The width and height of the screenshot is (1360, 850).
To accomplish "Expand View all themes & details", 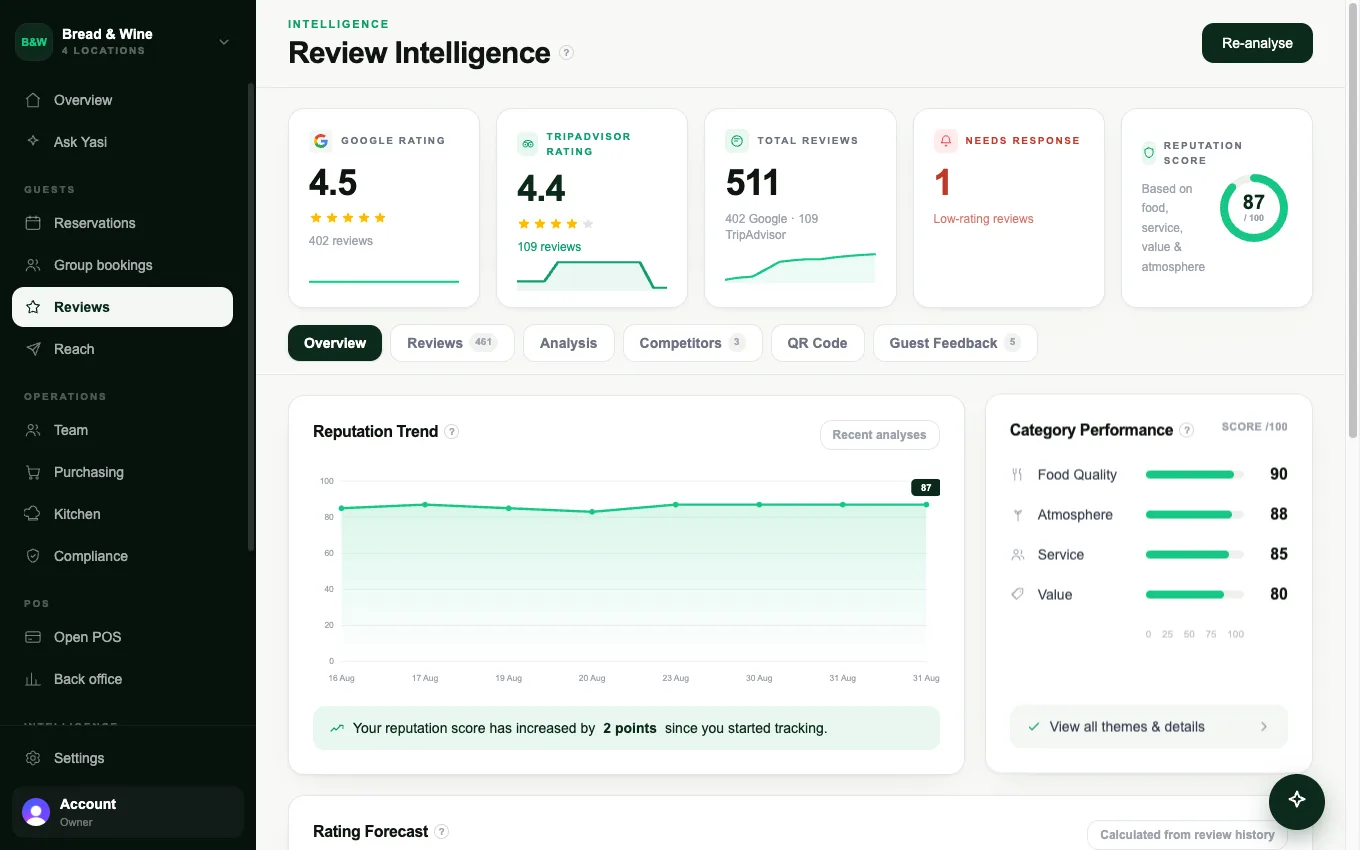I will click(1149, 727).
